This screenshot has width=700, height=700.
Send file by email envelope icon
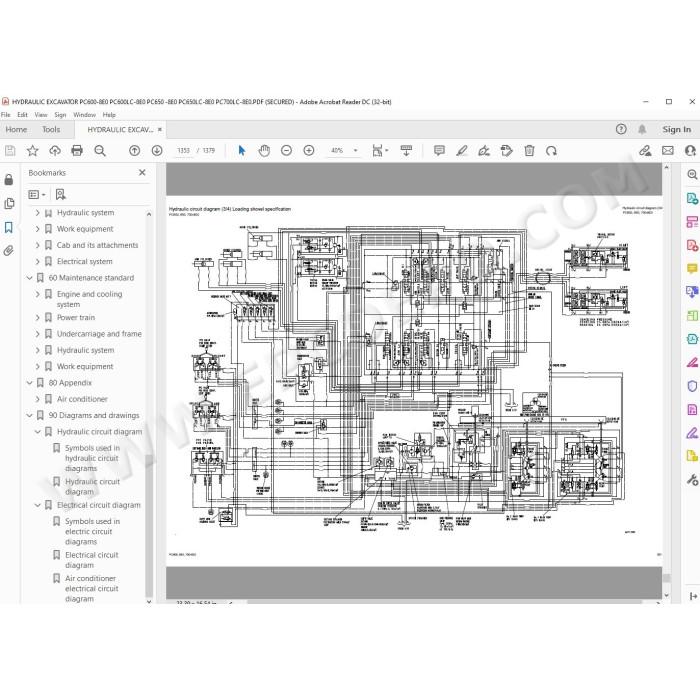pos(668,151)
